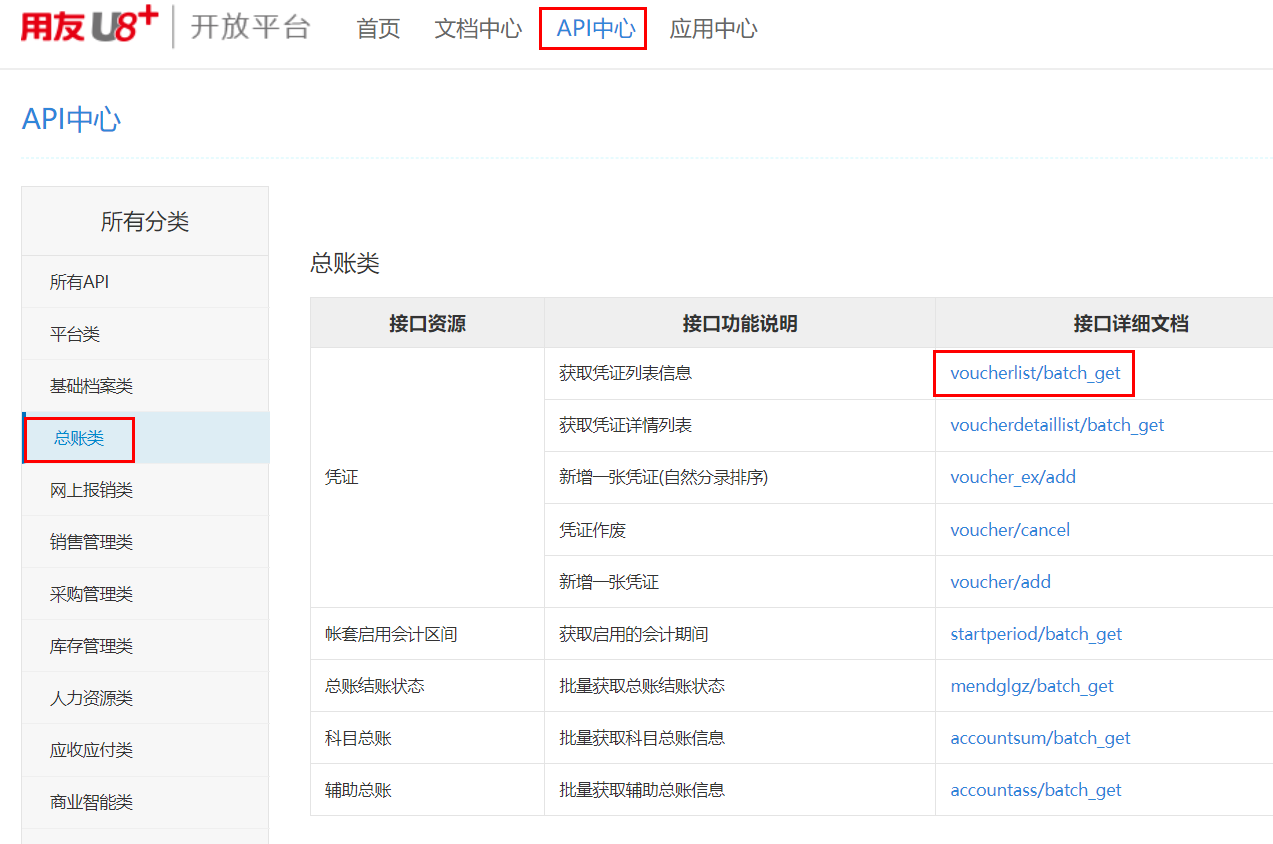Open the accountsum/batch_get API link
The height and width of the screenshot is (844, 1273).
(1040, 738)
